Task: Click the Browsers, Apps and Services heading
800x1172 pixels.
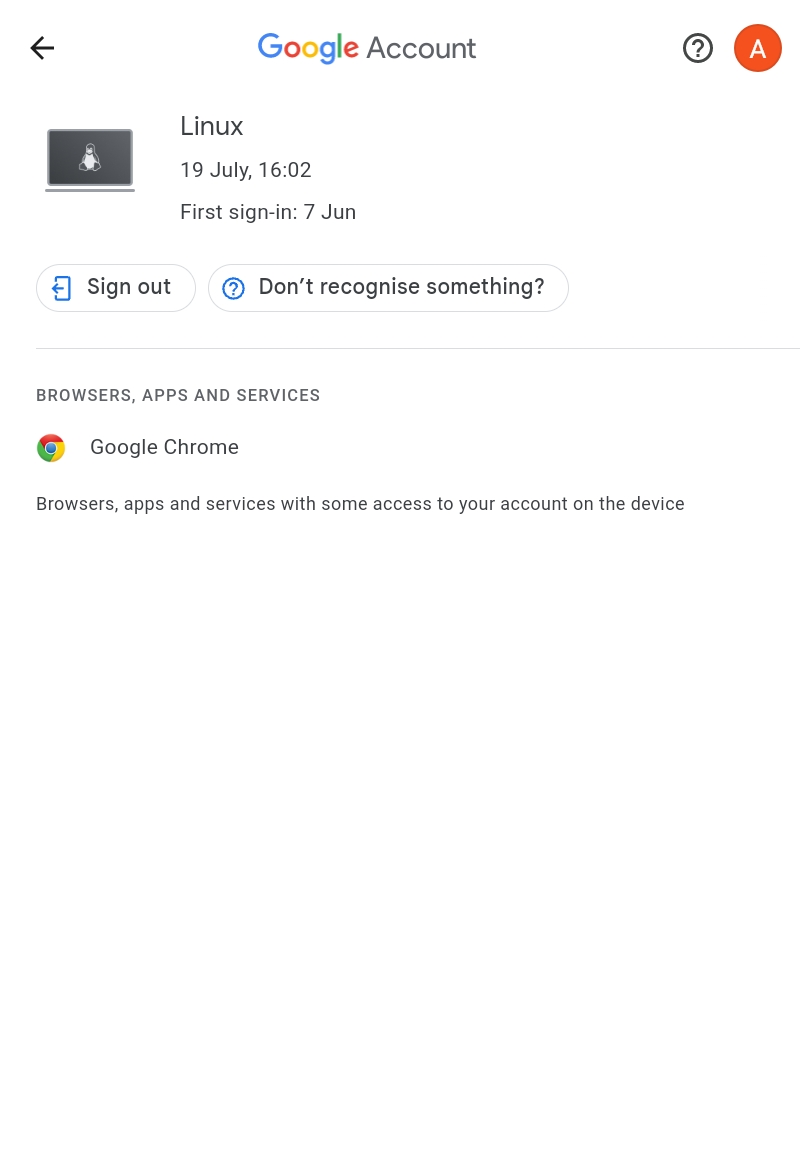Action: 178,395
